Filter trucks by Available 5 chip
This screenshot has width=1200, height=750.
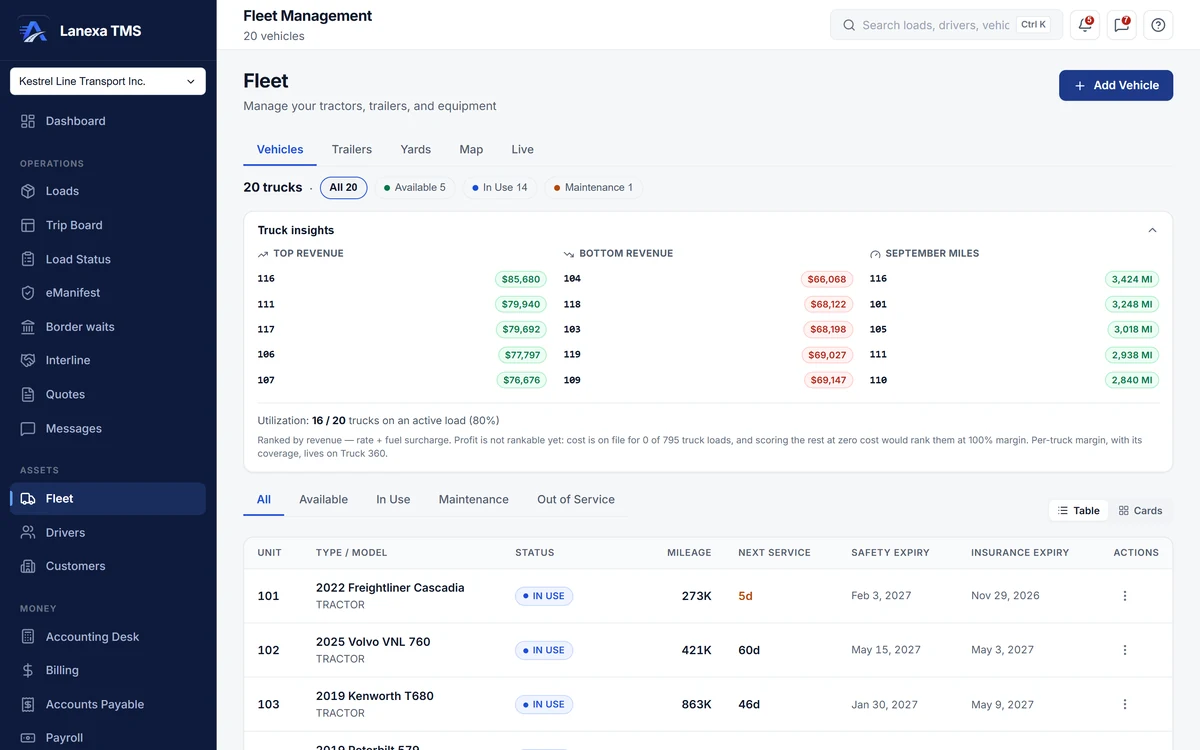[415, 187]
